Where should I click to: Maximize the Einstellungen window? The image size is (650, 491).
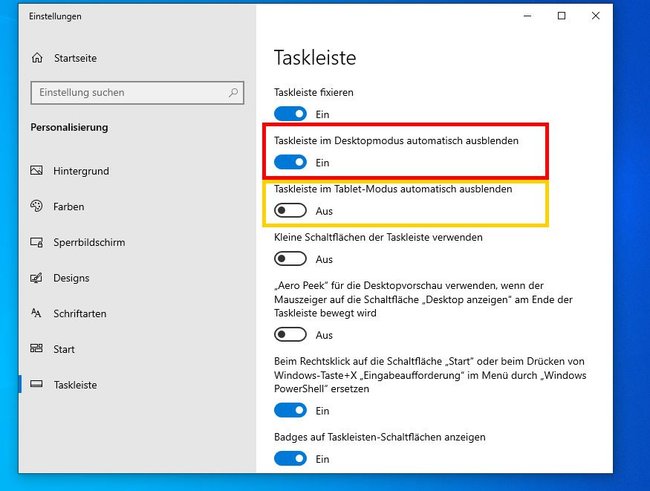tap(561, 16)
